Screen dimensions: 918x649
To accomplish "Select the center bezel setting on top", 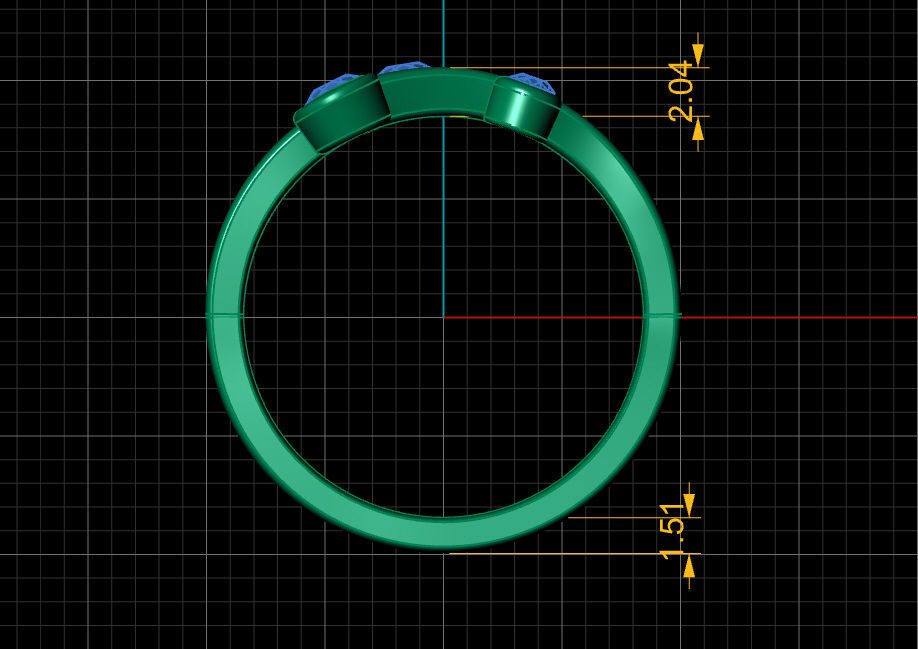I will [440, 91].
